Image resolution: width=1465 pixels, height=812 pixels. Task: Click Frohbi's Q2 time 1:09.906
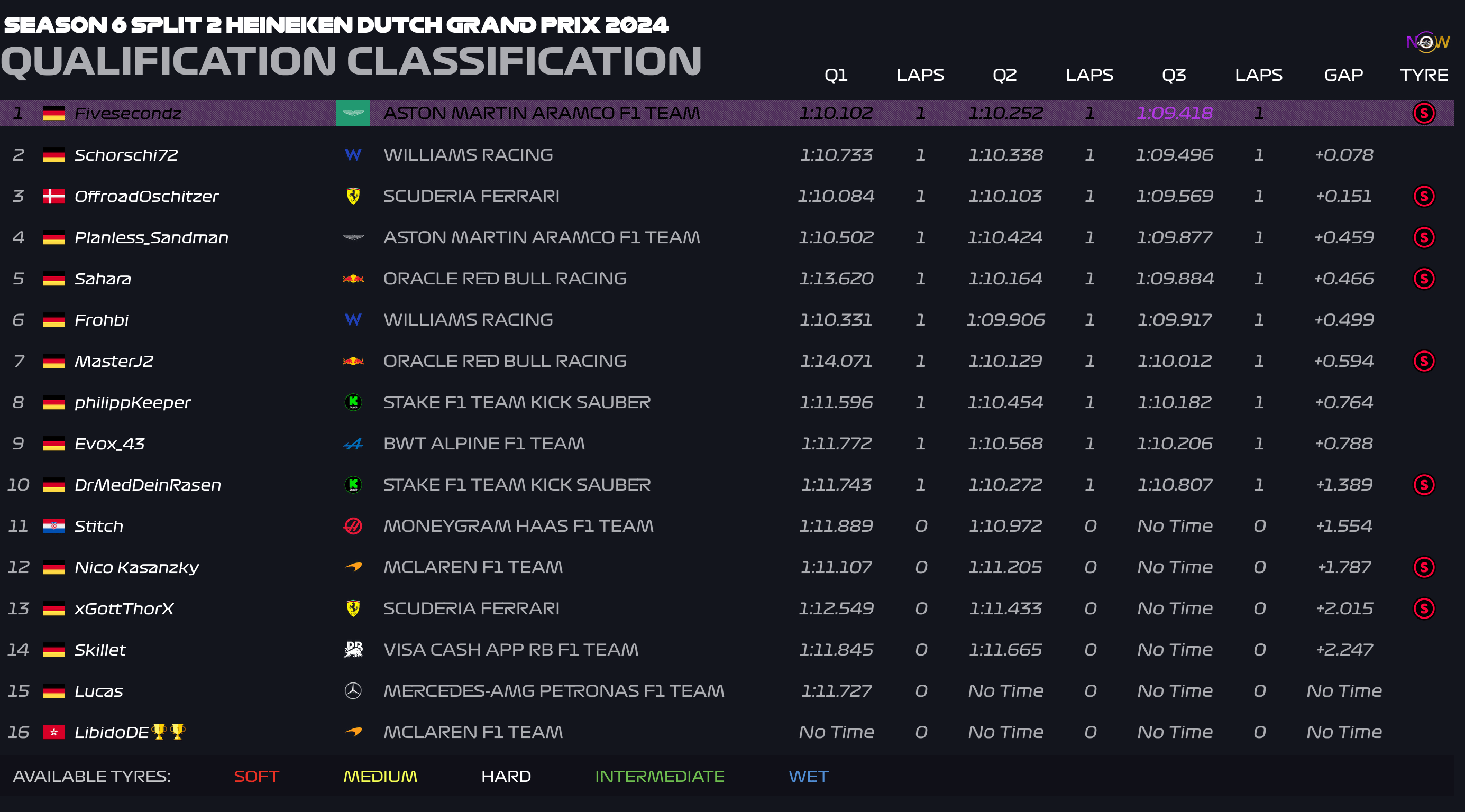(1005, 320)
